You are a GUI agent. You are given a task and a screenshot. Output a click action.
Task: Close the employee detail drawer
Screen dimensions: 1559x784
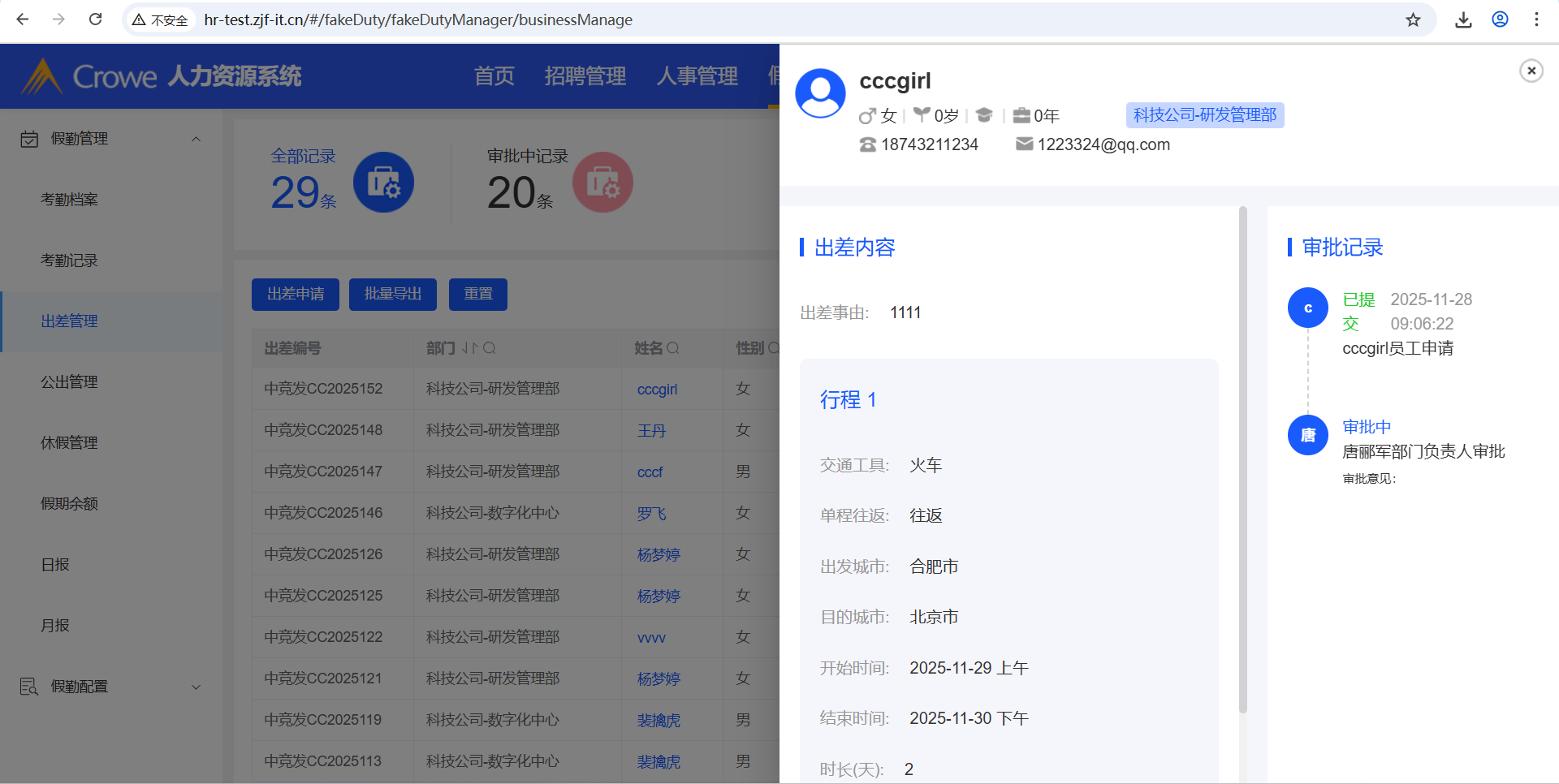pos(1531,71)
